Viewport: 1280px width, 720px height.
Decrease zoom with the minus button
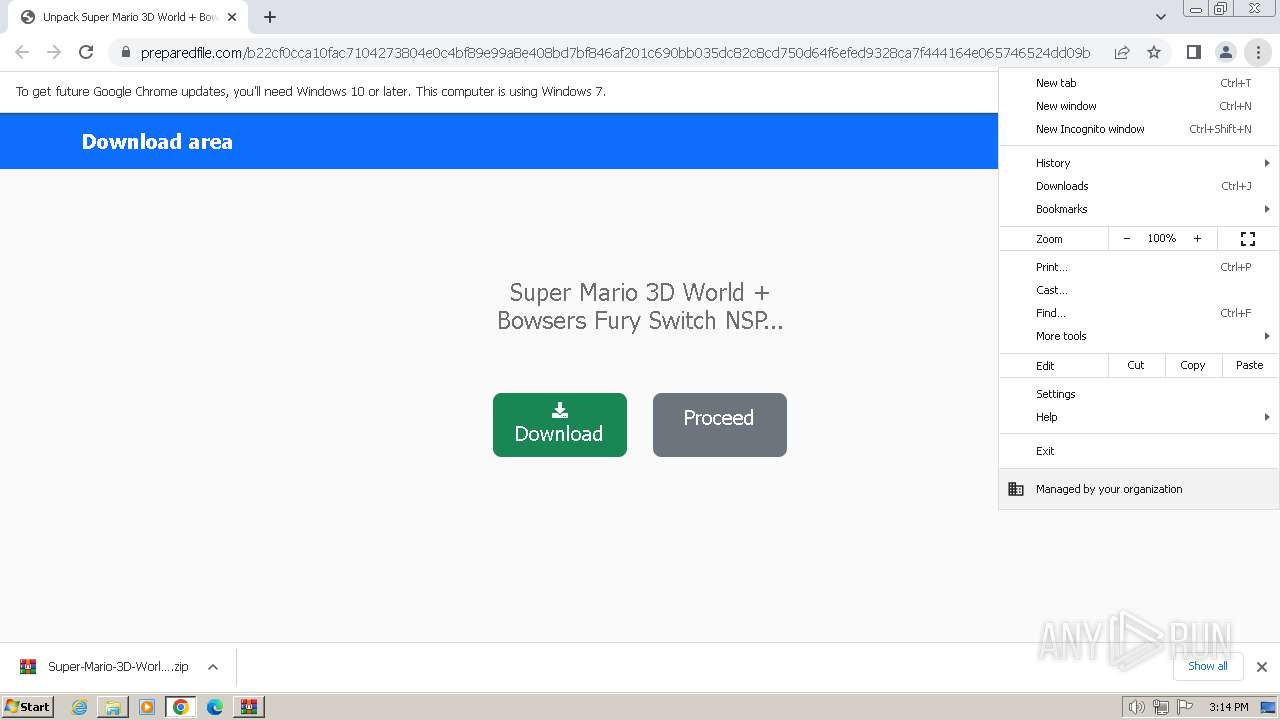pos(1127,239)
